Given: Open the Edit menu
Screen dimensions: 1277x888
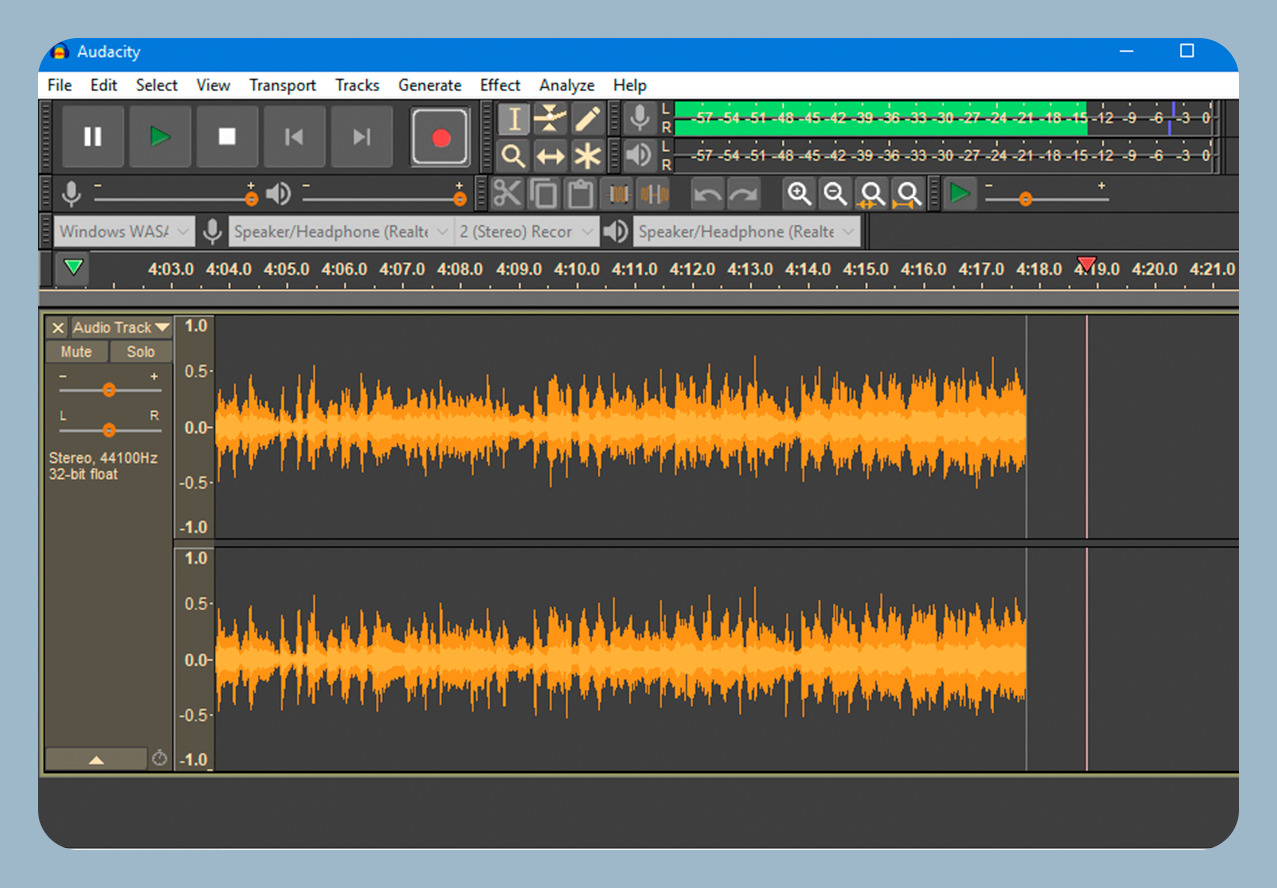Looking at the screenshot, I should coord(104,85).
